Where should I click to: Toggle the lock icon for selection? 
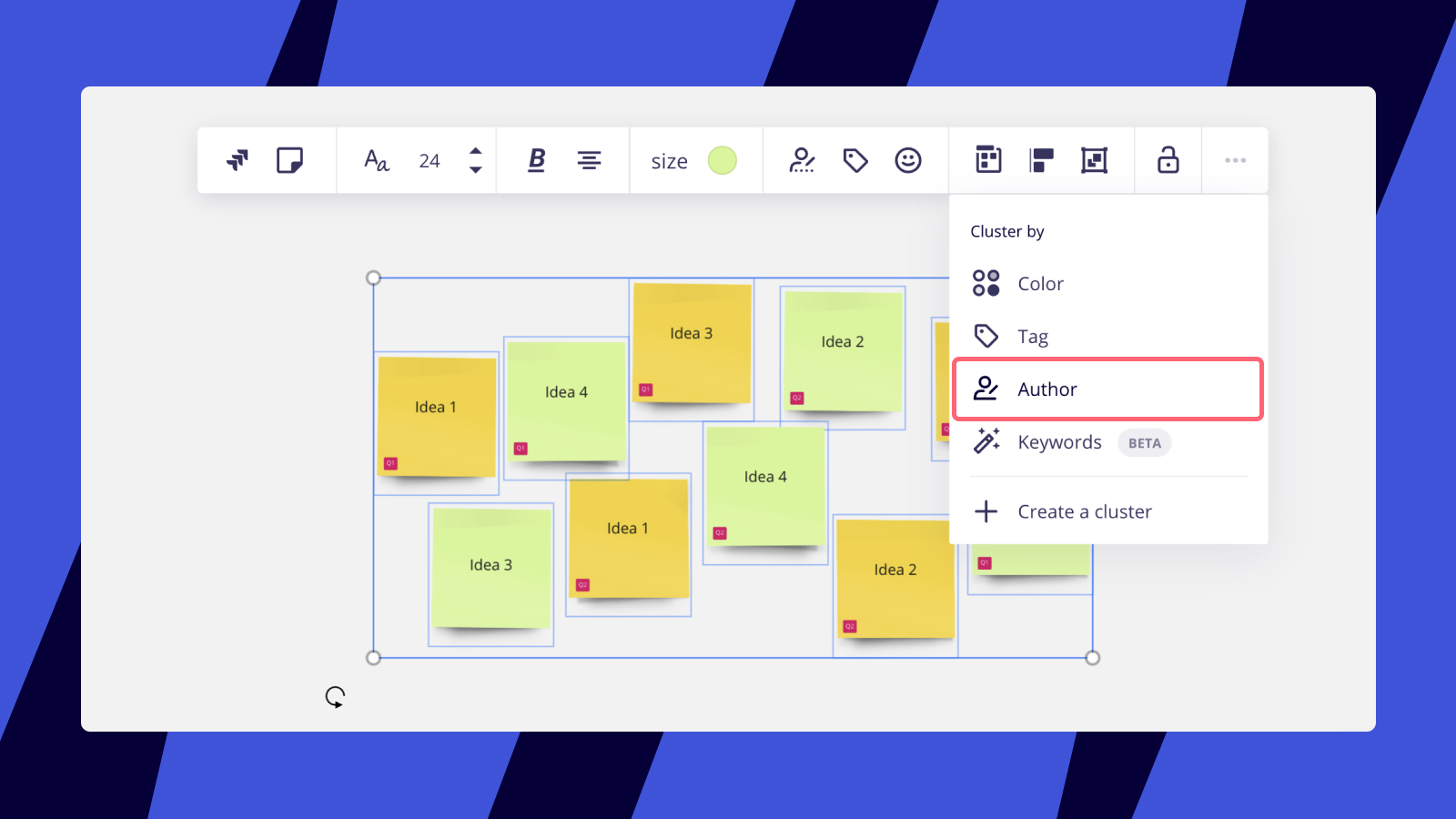pos(1168,160)
